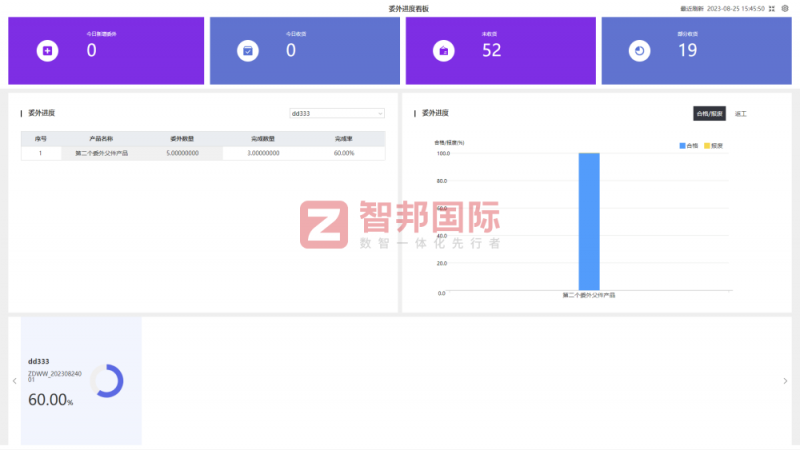Click the blue bar in the chart
Screen dimensions: 800x450
pyautogui.click(x=589, y=221)
